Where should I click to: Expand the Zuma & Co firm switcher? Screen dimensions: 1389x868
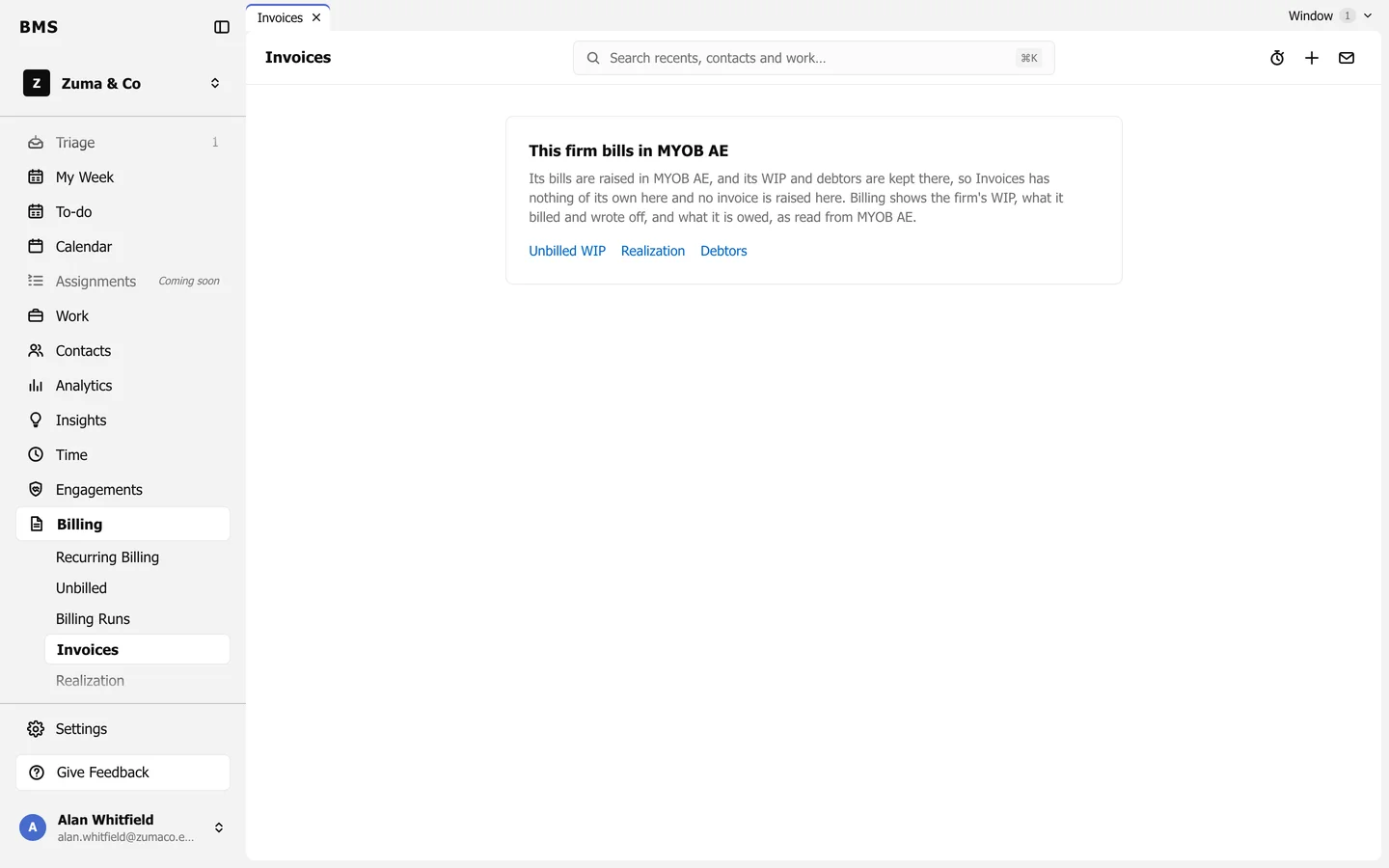215,83
